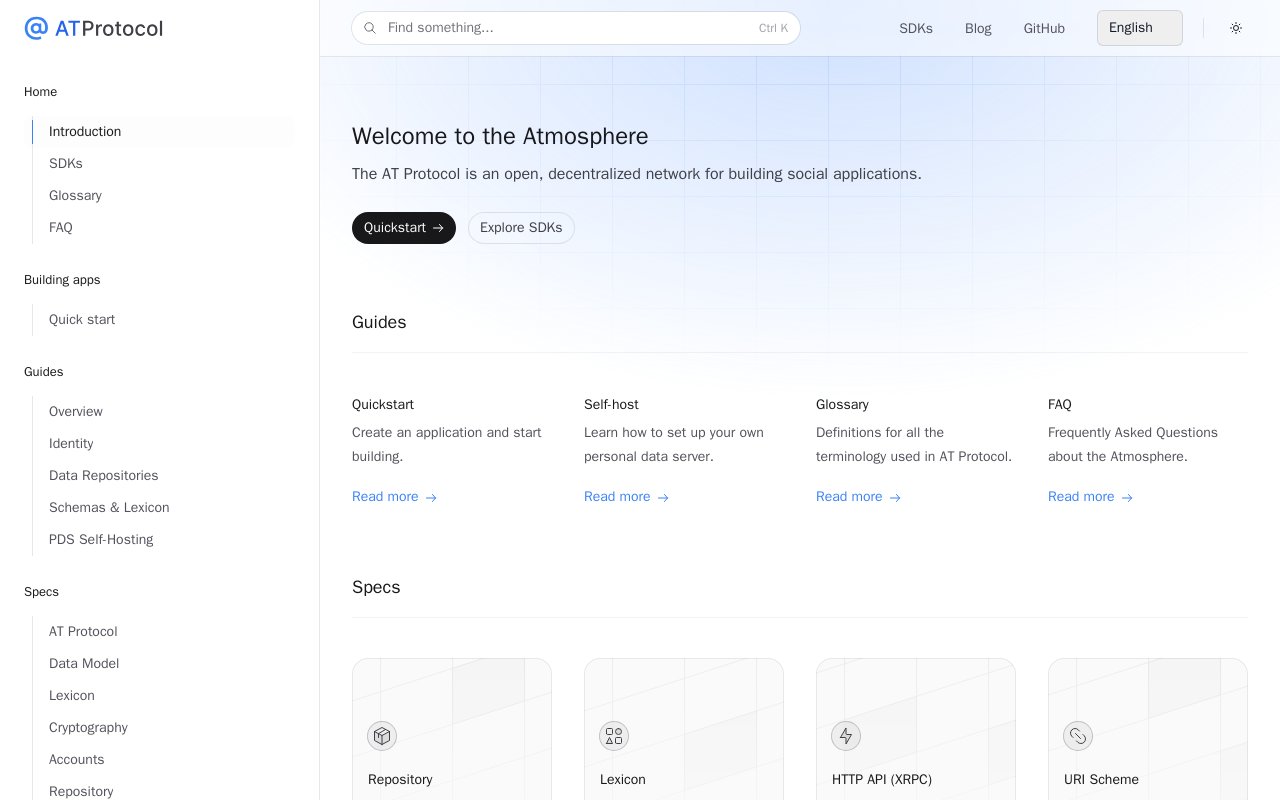Follow Read more under FAQ guide

point(1091,497)
